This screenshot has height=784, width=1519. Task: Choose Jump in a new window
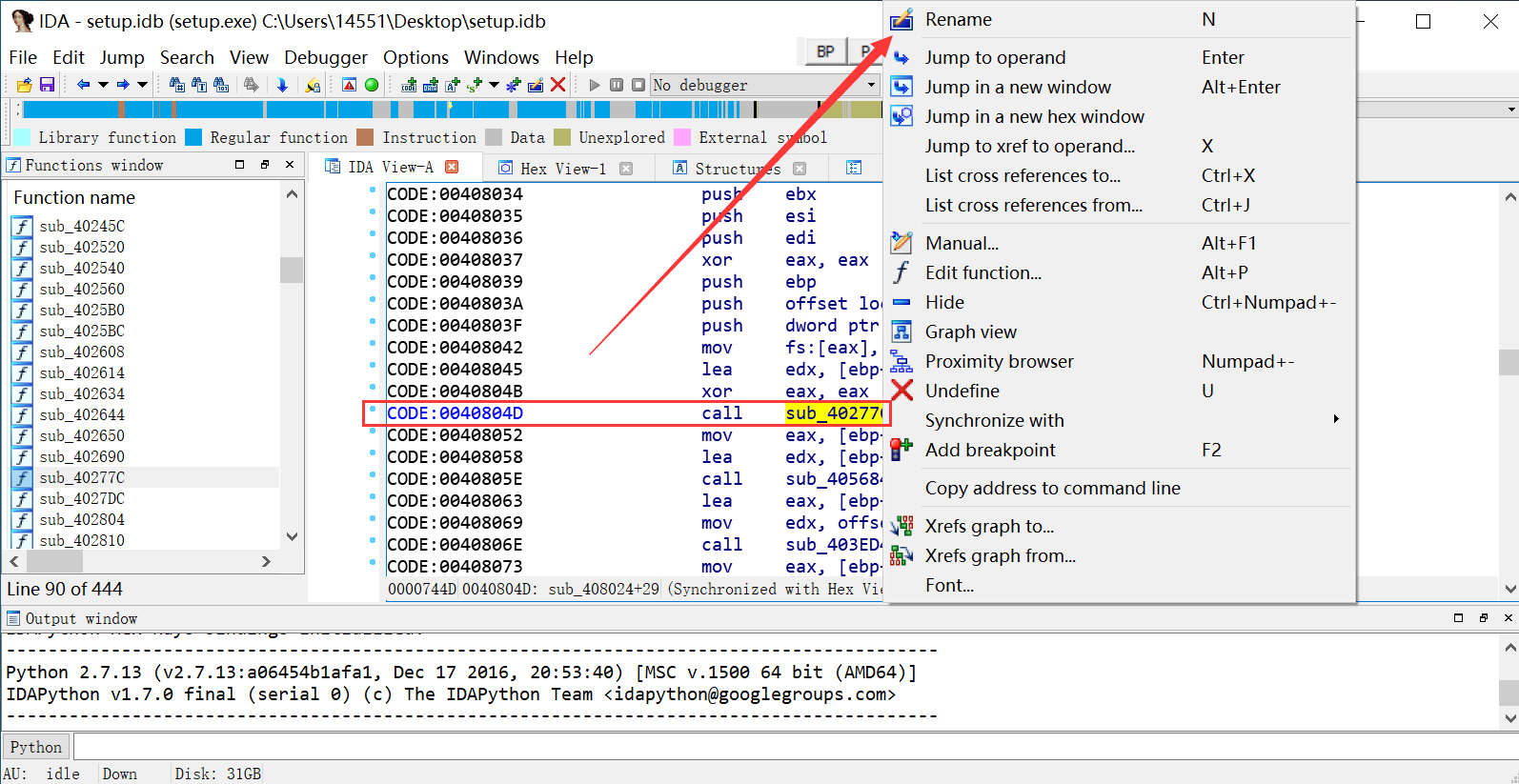tap(1120, 87)
